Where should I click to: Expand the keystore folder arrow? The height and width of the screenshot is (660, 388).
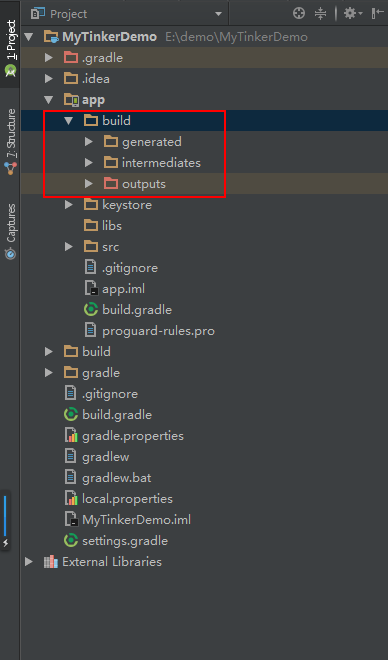(69, 205)
